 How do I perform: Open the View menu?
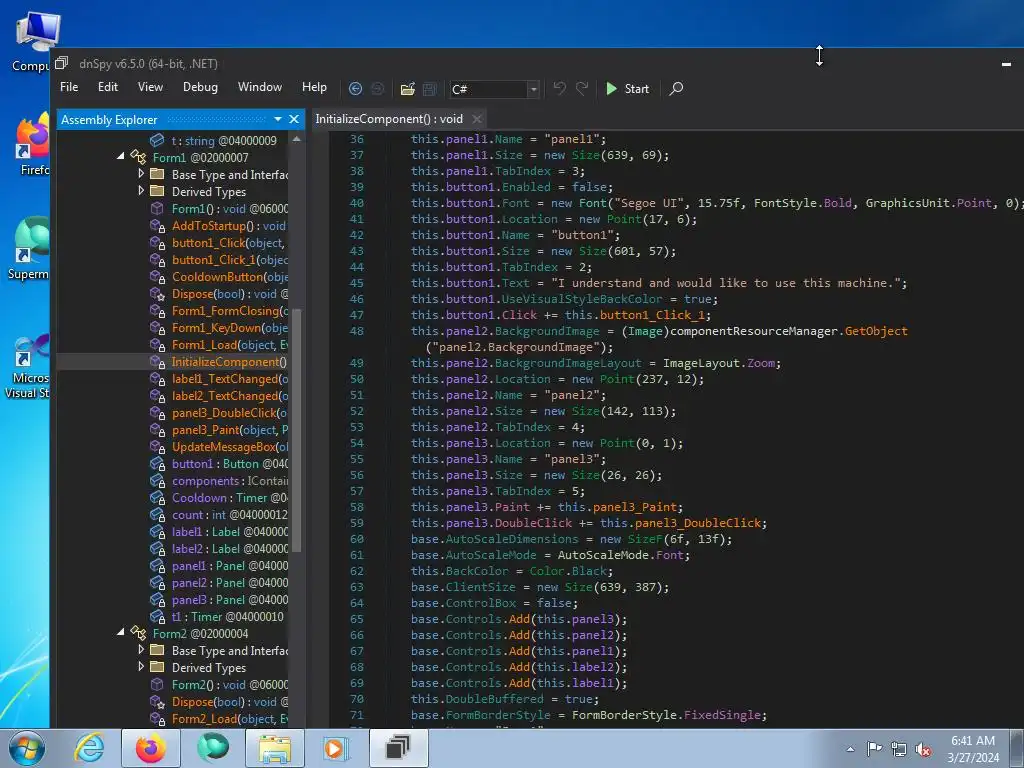click(150, 87)
